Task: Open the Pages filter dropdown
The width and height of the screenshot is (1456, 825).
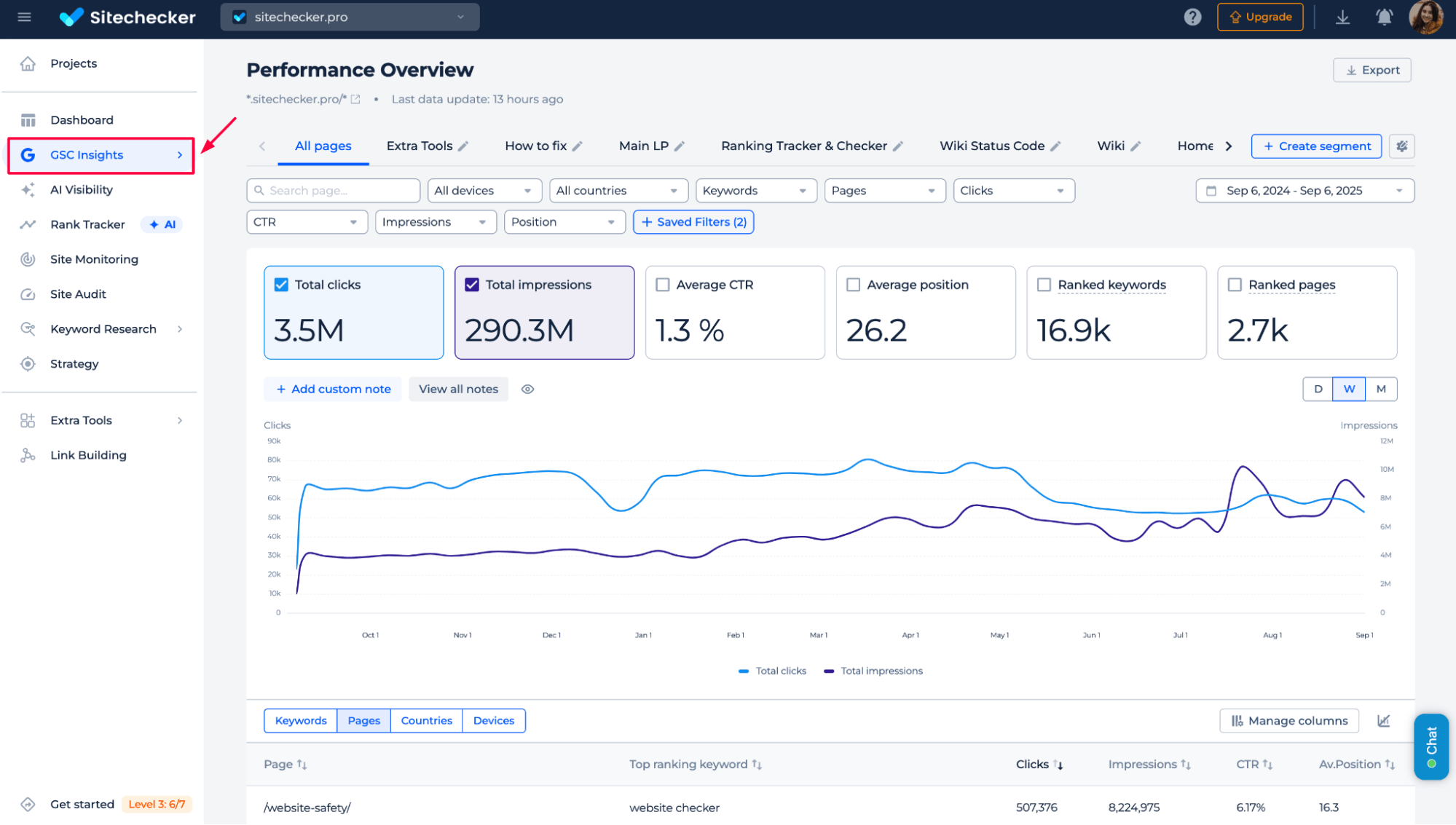Action: coord(885,191)
